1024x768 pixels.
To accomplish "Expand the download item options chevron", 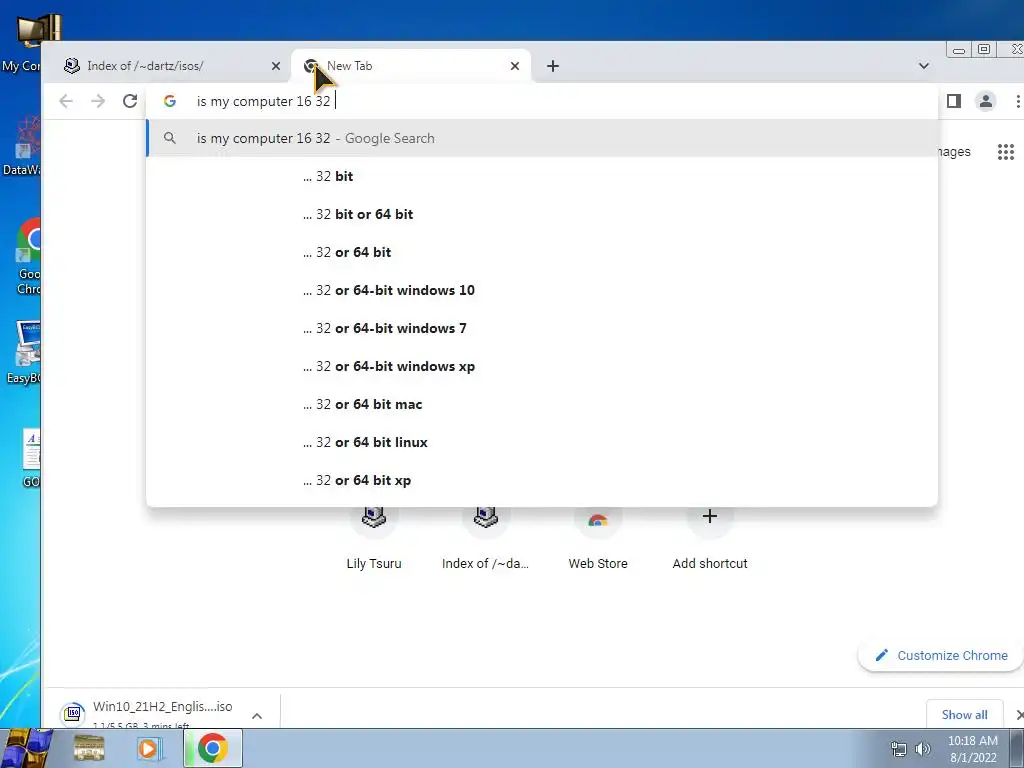I will 257,716.
